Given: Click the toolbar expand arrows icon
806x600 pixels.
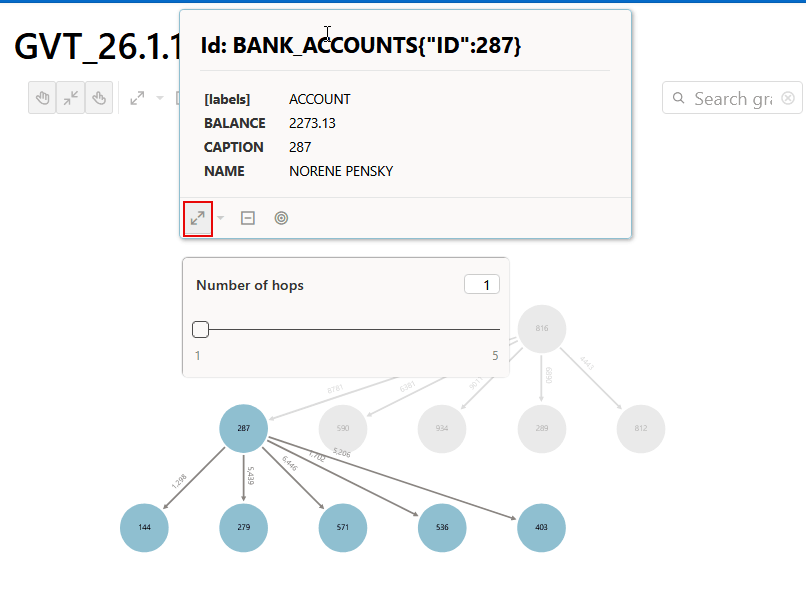Looking at the screenshot, I should pyautogui.click(x=137, y=98).
